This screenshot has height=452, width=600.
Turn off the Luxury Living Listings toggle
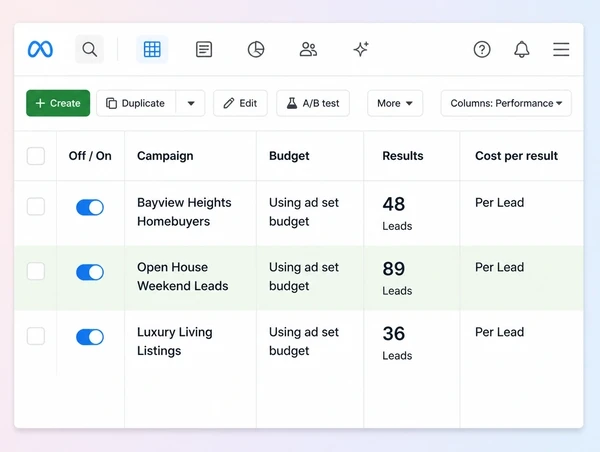pyautogui.click(x=90, y=337)
